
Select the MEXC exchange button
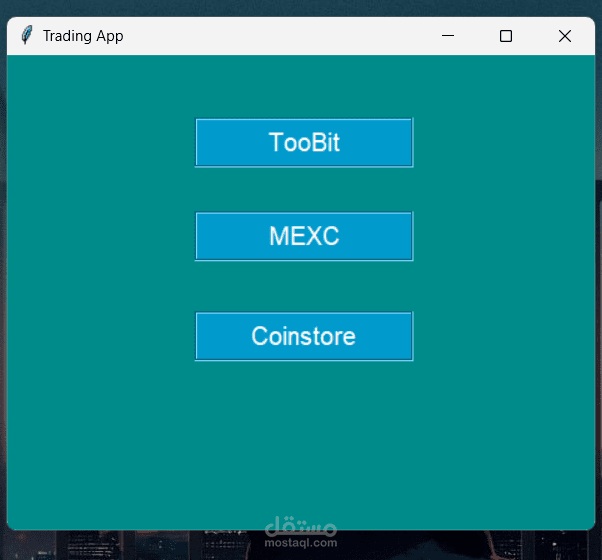tap(304, 236)
